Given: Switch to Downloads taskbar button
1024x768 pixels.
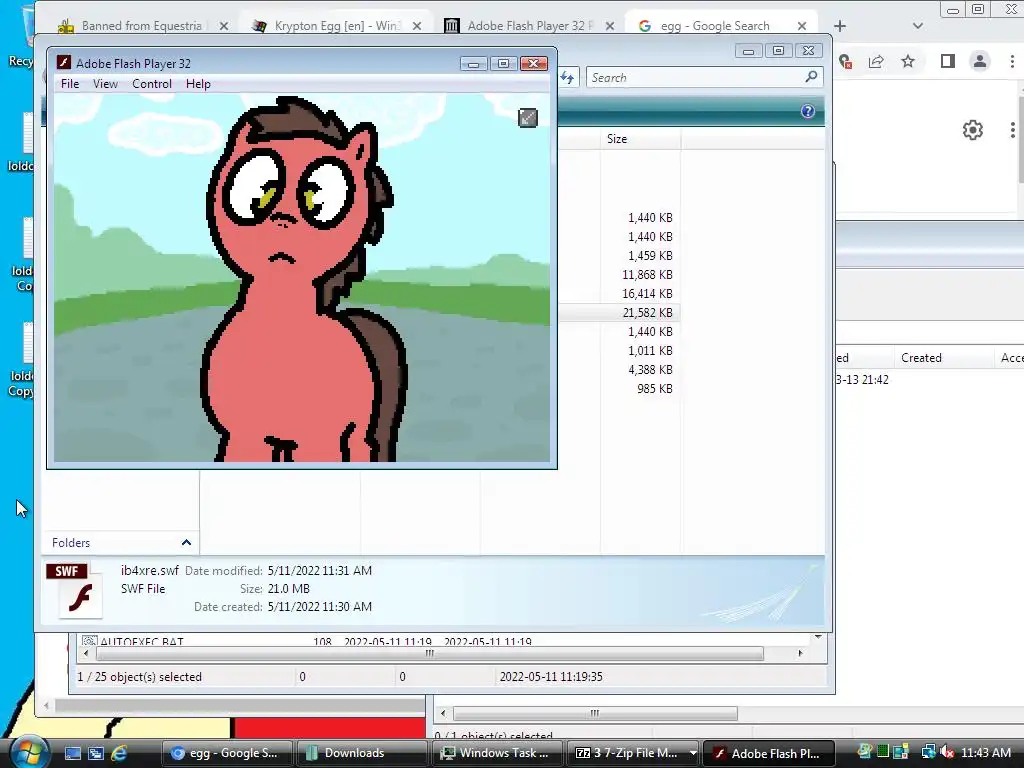Looking at the screenshot, I should tap(362, 753).
